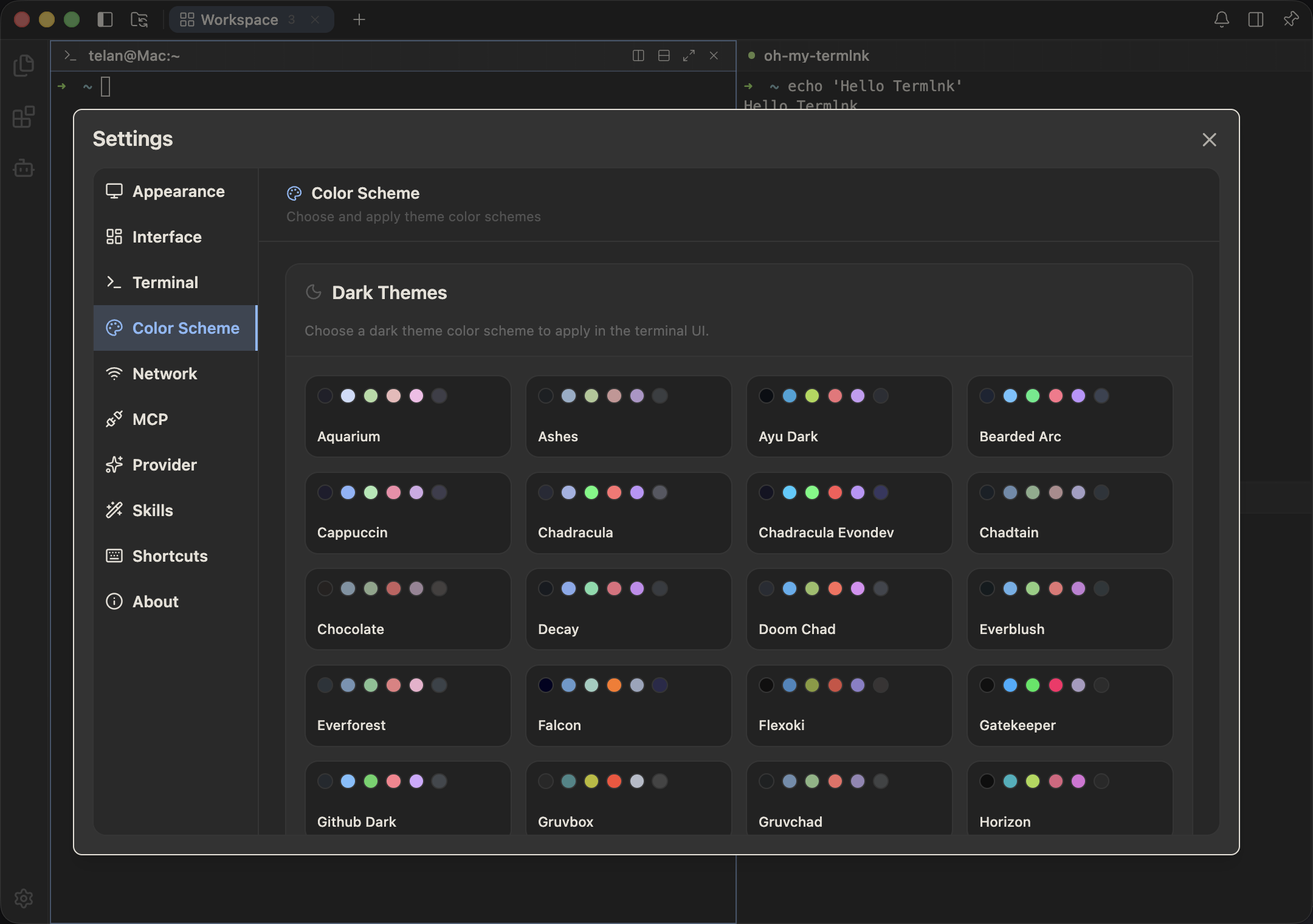Screen dimensions: 1313x924
Task: Open the AI robot icon in sidebar
Action: tap(24, 167)
